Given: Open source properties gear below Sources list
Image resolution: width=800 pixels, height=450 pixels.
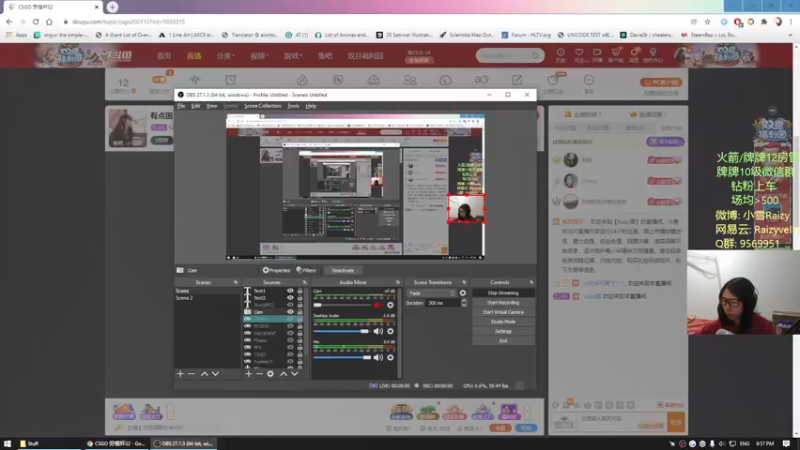Looking at the screenshot, I should (270, 374).
